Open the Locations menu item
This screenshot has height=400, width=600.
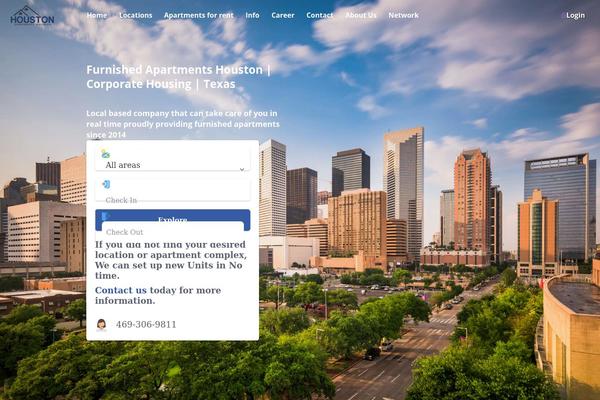(x=135, y=15)
